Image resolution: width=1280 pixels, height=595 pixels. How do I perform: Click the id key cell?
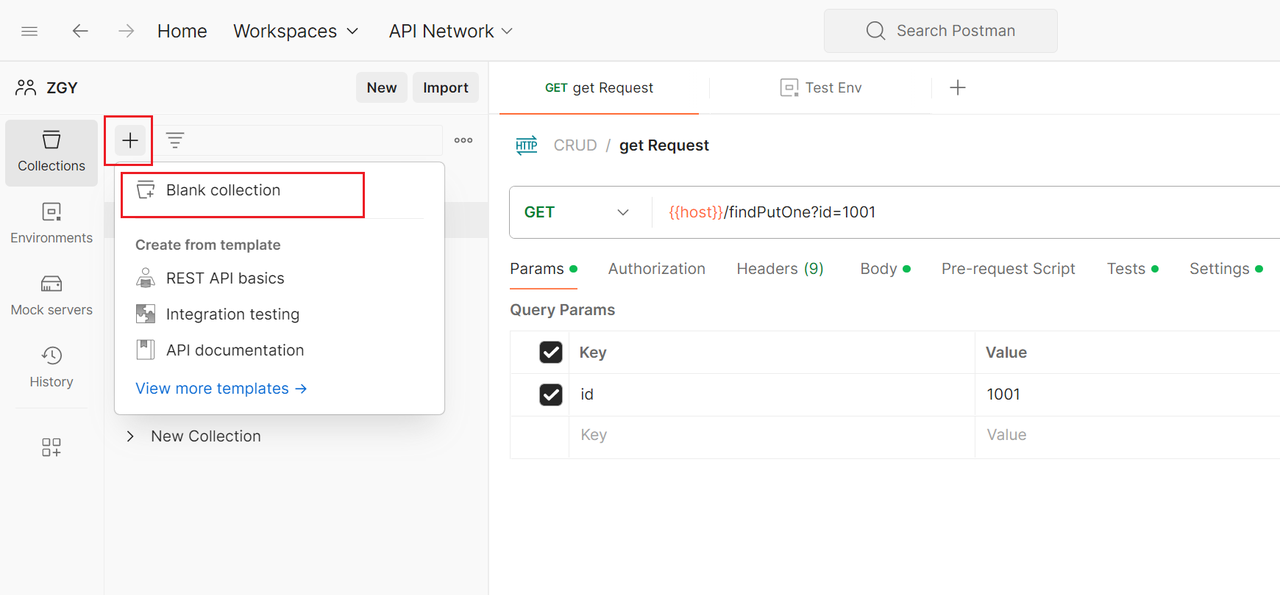(772, 394)
